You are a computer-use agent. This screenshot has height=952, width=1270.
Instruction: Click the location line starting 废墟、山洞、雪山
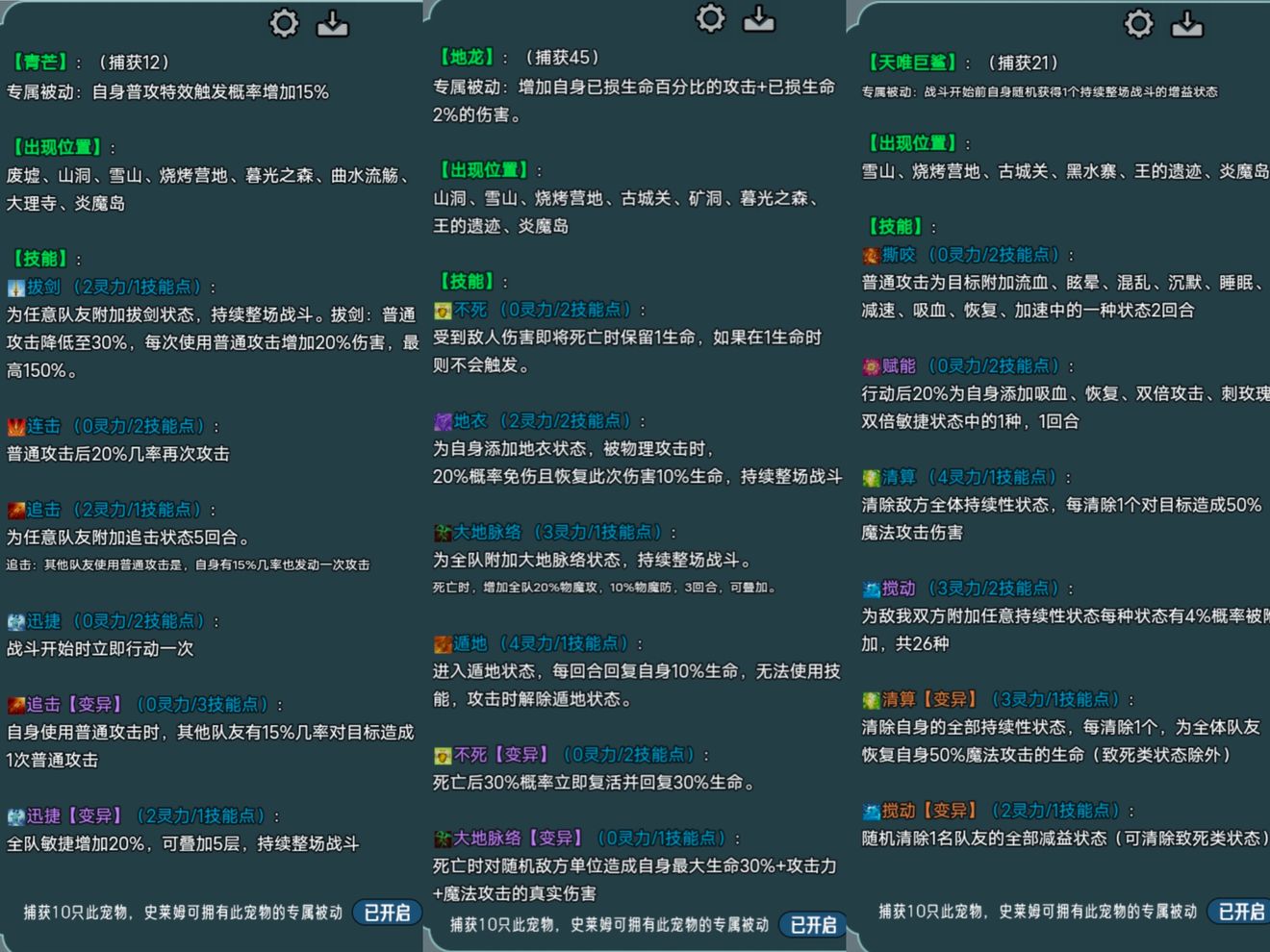point(209,176)
